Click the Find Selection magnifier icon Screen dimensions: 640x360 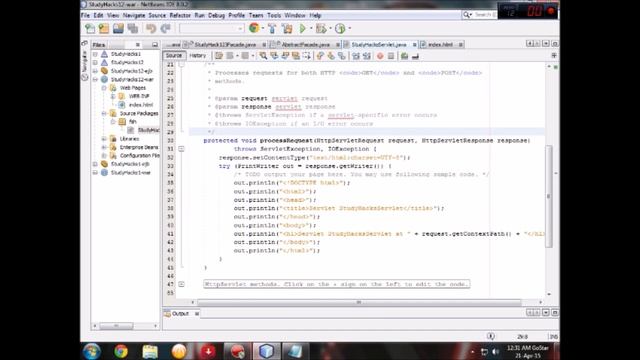click(263, 56)
